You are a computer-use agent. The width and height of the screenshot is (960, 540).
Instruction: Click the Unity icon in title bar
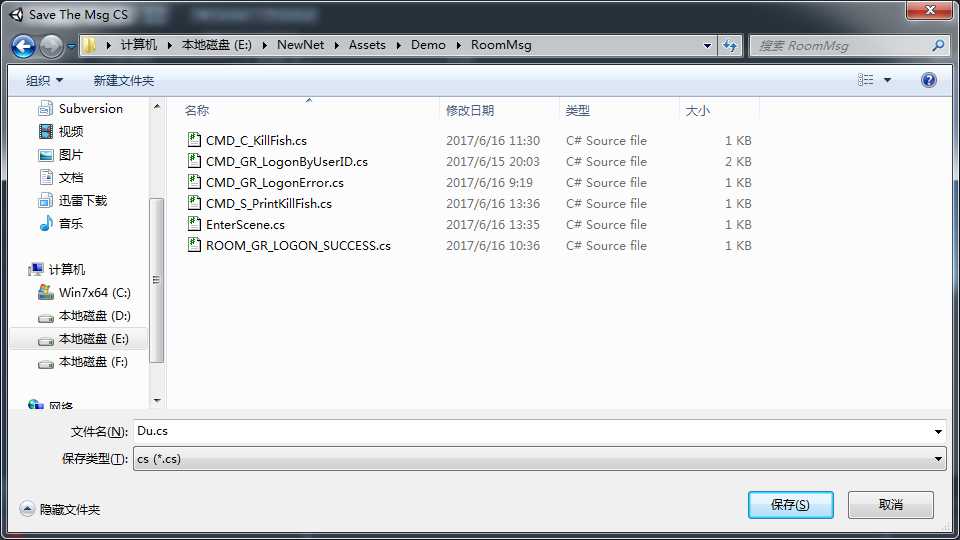click(x=16, y=15)
